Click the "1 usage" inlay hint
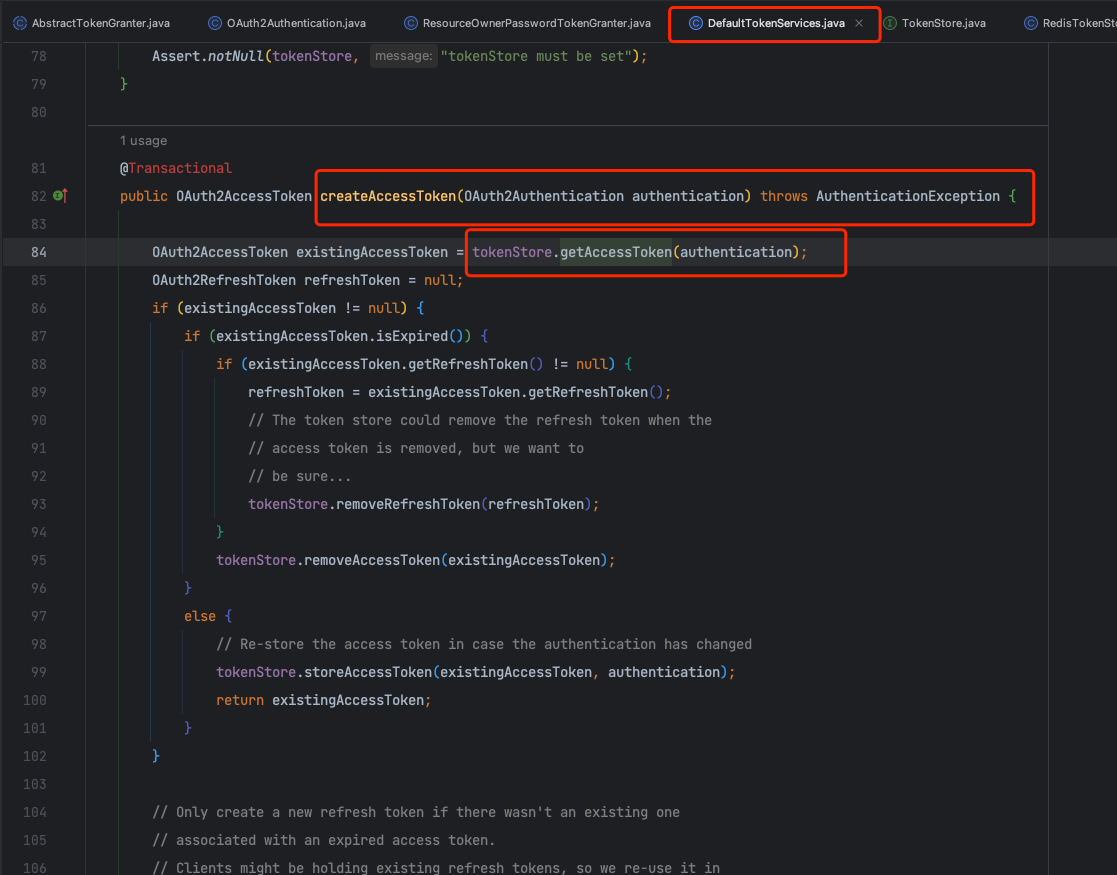The height and width of the screenshot is (875, 1117). coord(143,141)
